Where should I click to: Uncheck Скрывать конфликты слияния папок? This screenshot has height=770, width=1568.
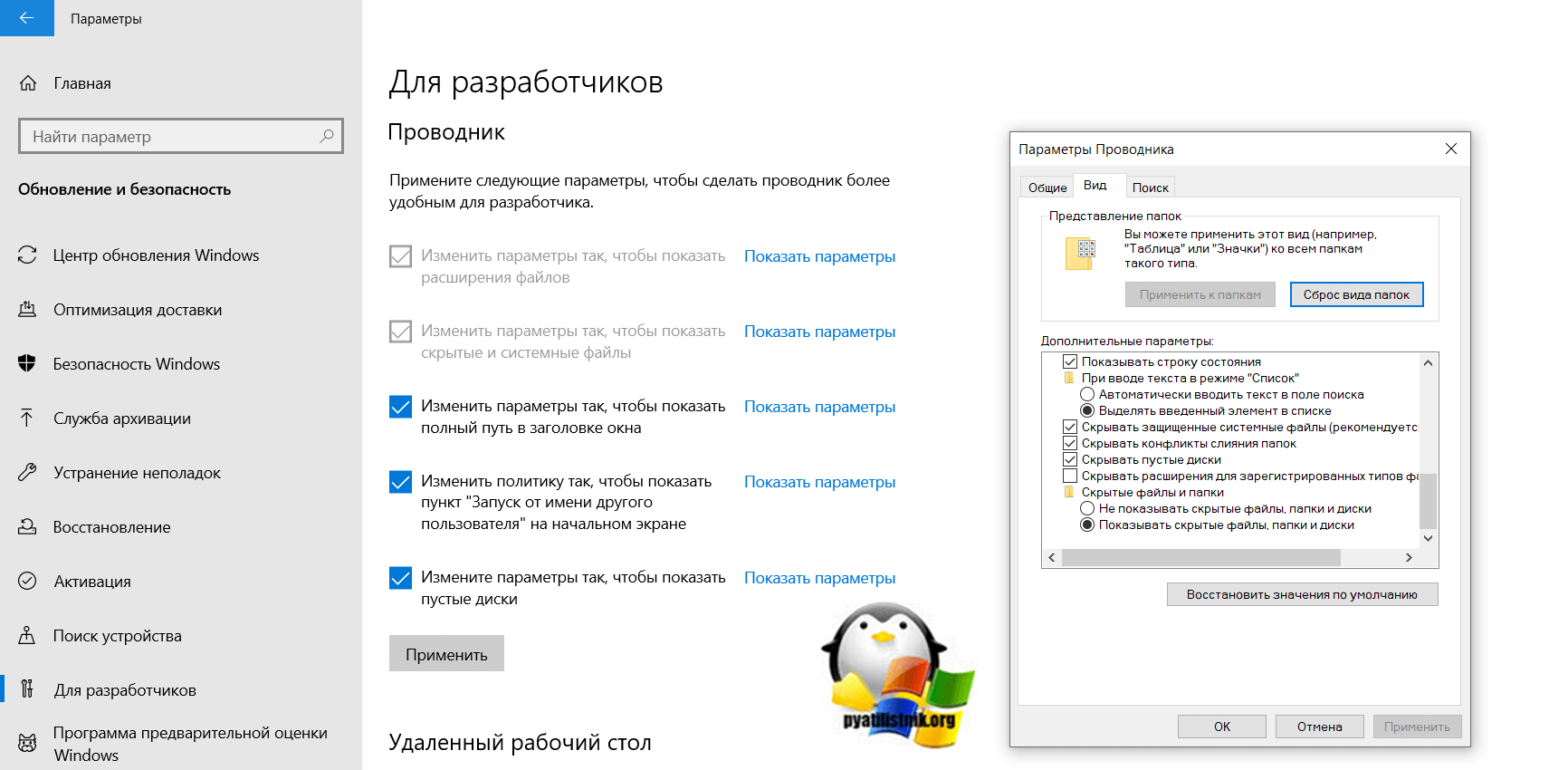point(1070,443)
